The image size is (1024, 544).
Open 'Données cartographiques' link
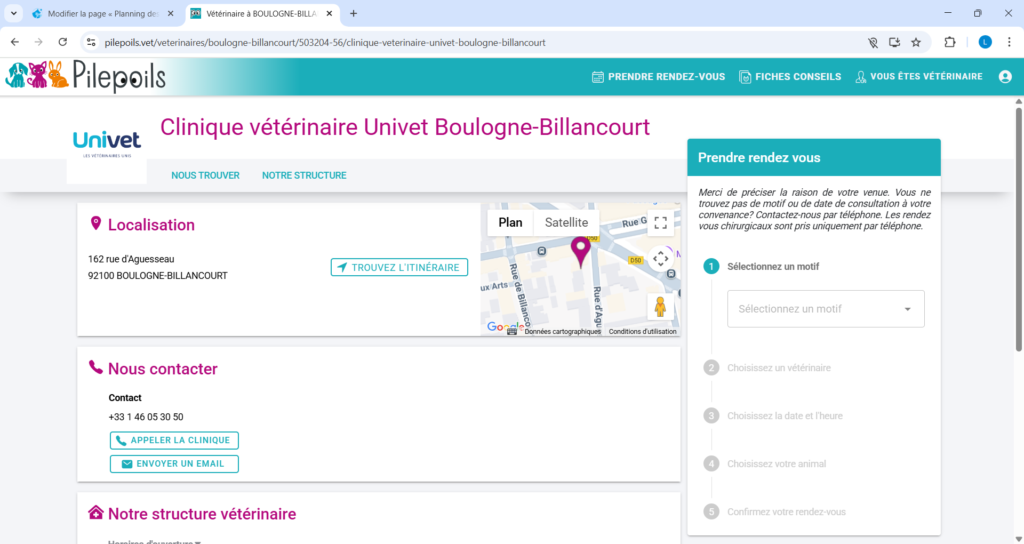(x=562, y=332)
